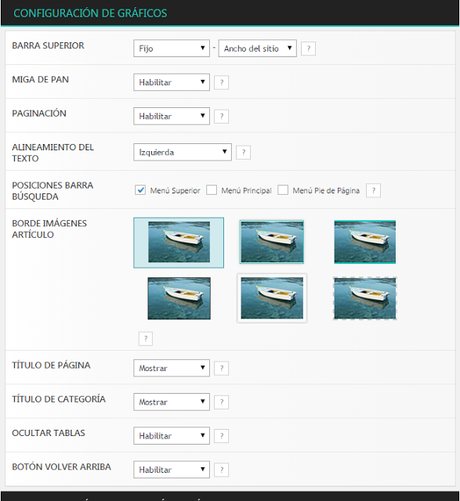The height and width of the screenshot is (501, 460).
Task: Click the Borde Imágenes Artículo label
Action: (49, 229)
